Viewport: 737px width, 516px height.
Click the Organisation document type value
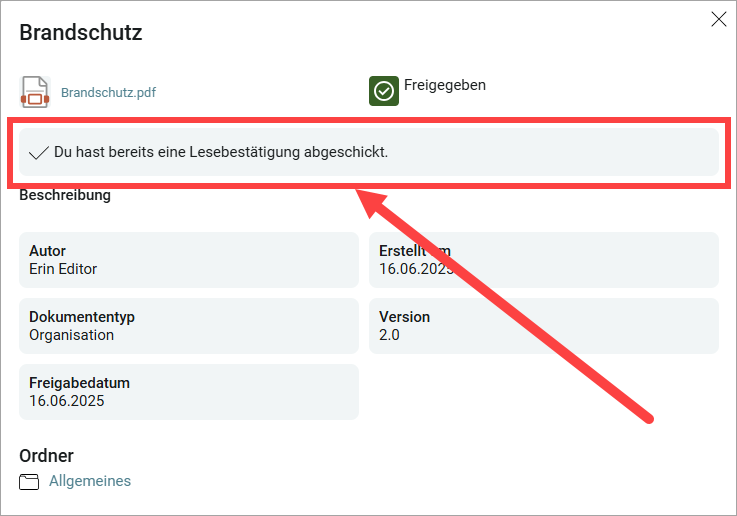[x=71, y=335]
